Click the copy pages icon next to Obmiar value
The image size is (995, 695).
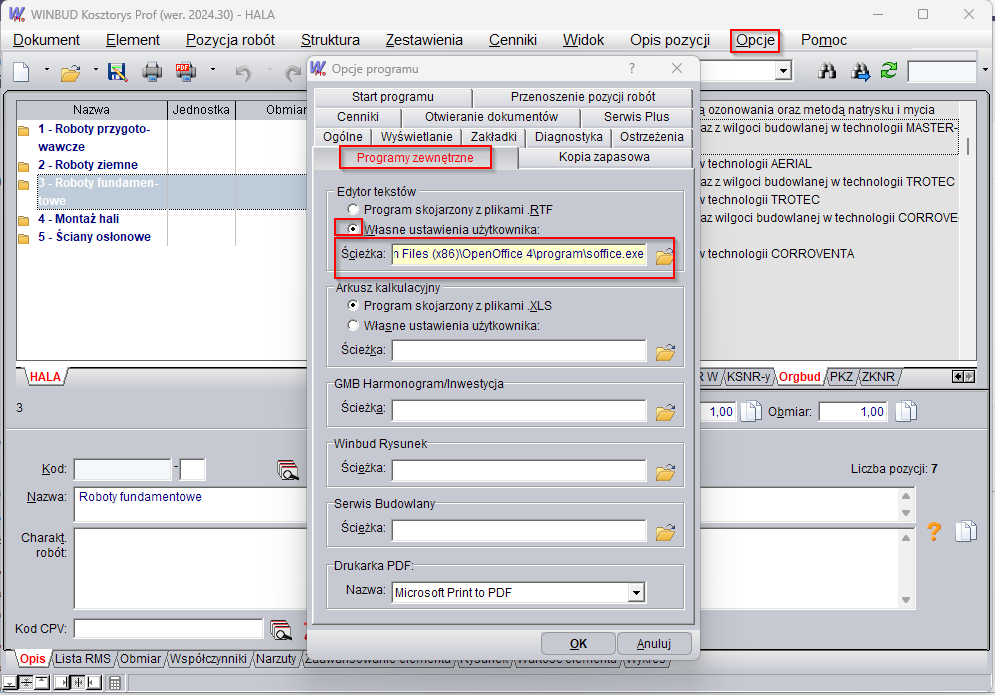coord(906,411)
